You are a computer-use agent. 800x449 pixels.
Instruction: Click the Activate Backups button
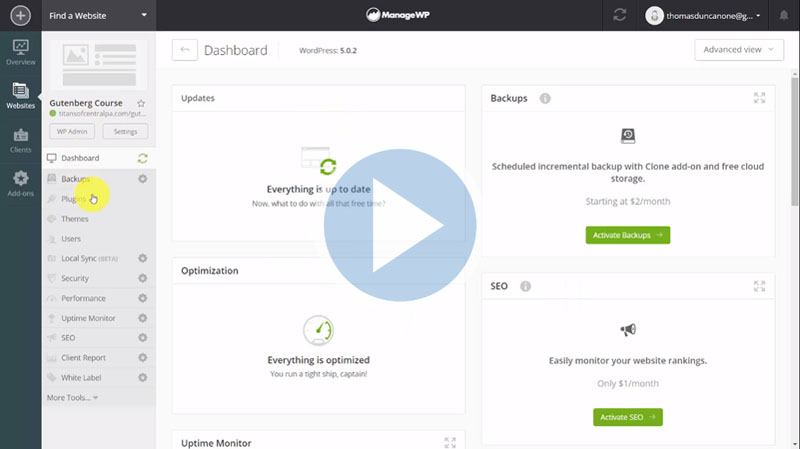[627, 235]
